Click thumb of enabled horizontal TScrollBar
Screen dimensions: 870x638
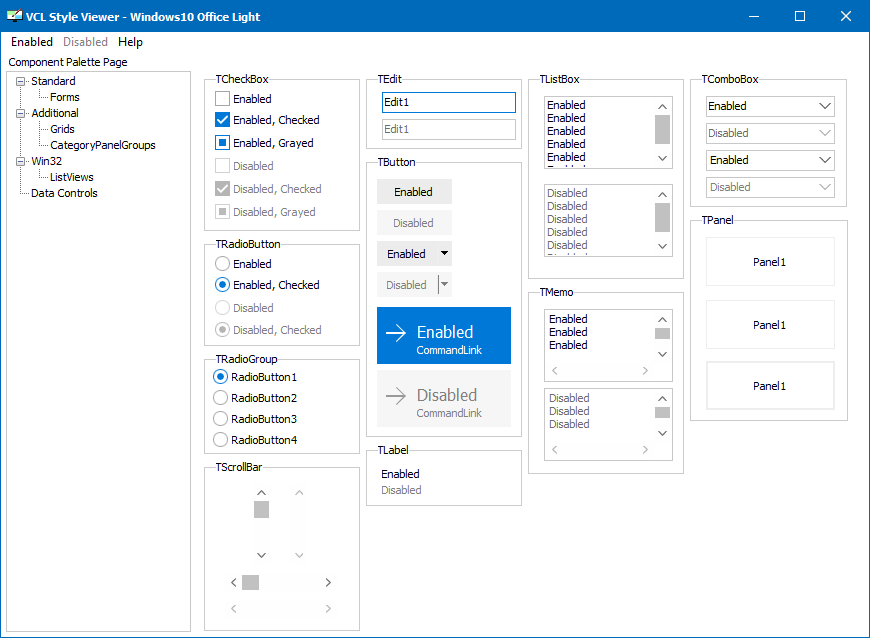pos(250,583)
